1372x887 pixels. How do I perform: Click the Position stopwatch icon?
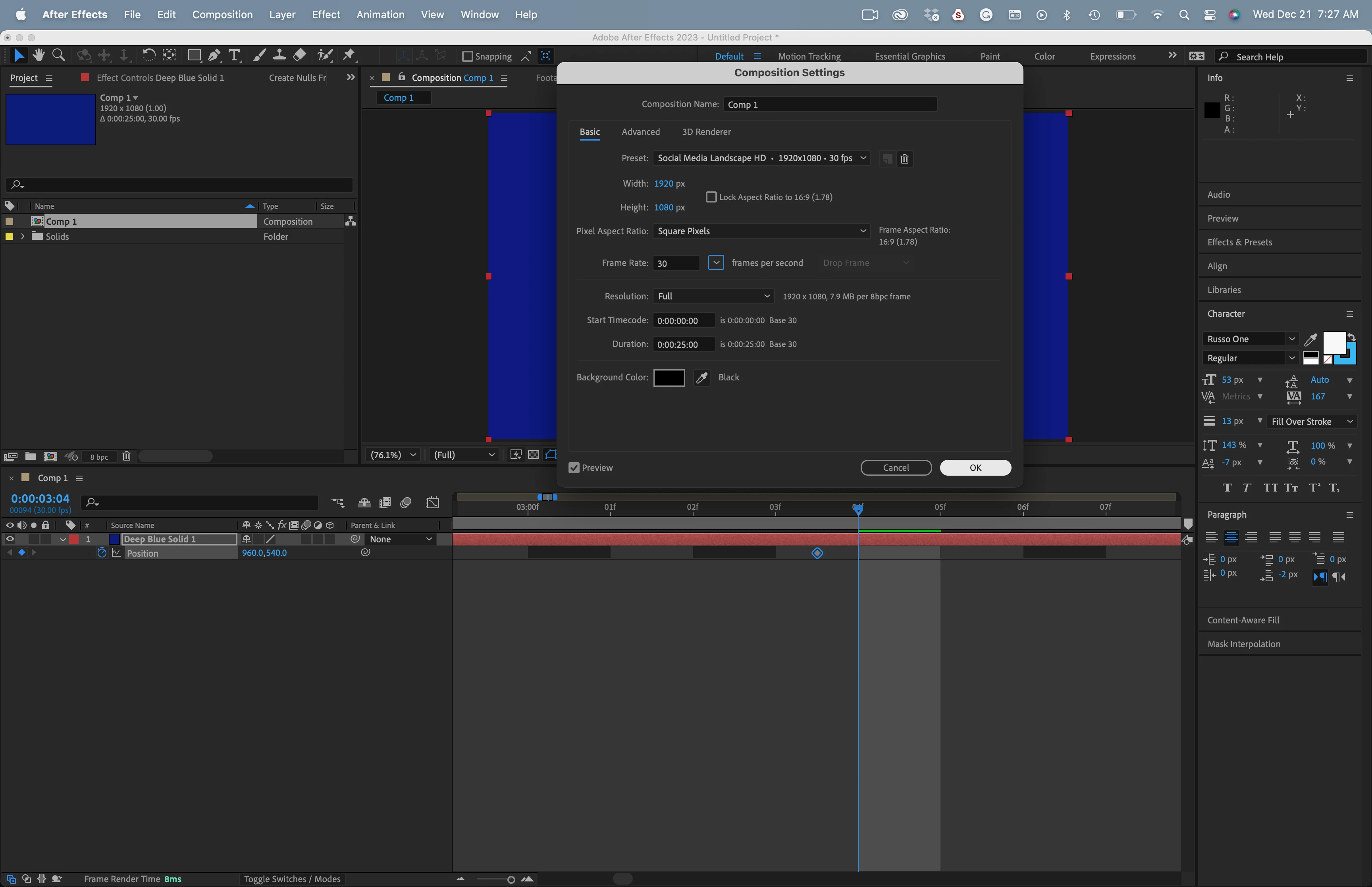coord(102,553)
